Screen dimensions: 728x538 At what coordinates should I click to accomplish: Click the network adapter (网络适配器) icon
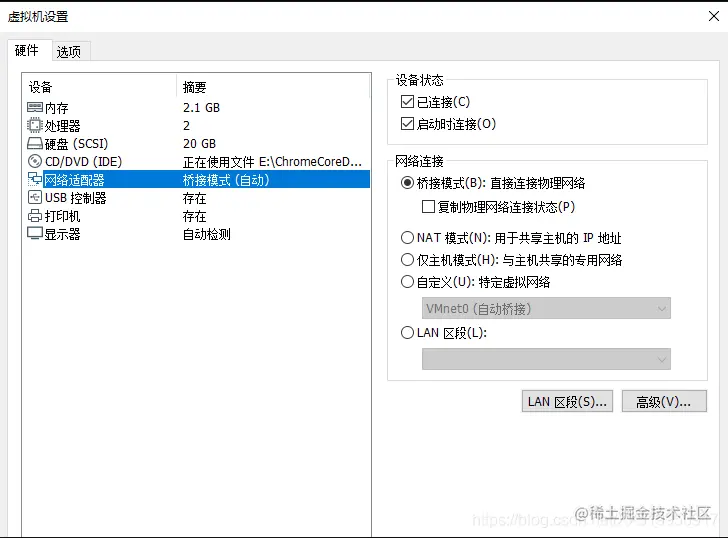coord(35,179)
